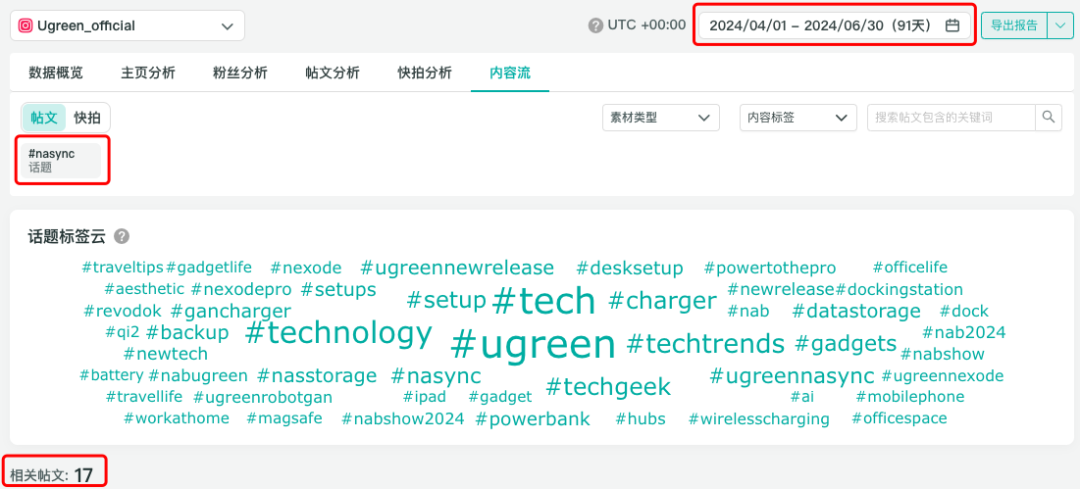Click the #backup hashtag
The height and width of the screenshot is (489, 1080).
tap(187, 333)
